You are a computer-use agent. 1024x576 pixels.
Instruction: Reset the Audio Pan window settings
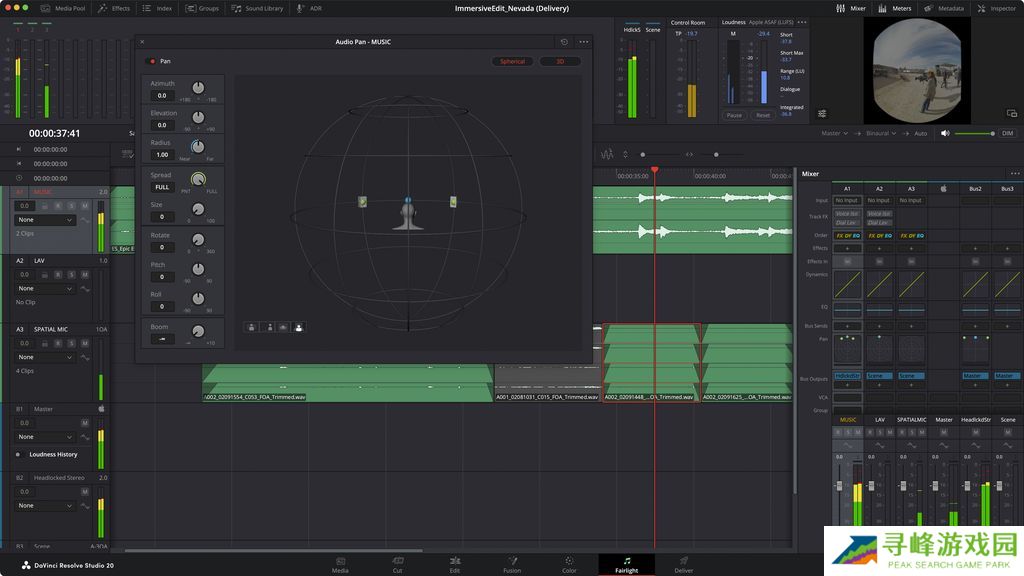point(564,41)
